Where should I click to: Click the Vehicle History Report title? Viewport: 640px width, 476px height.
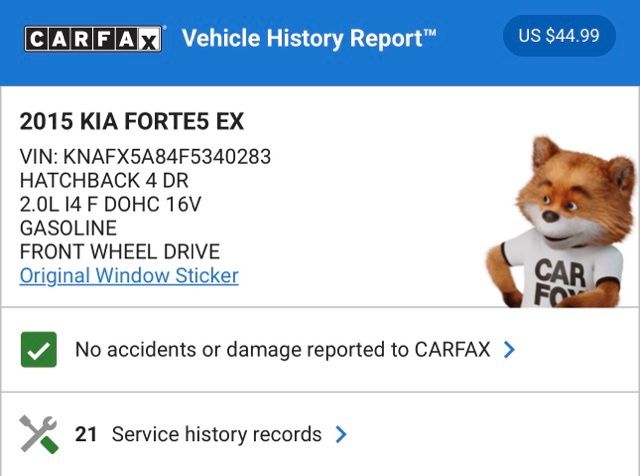309,38
